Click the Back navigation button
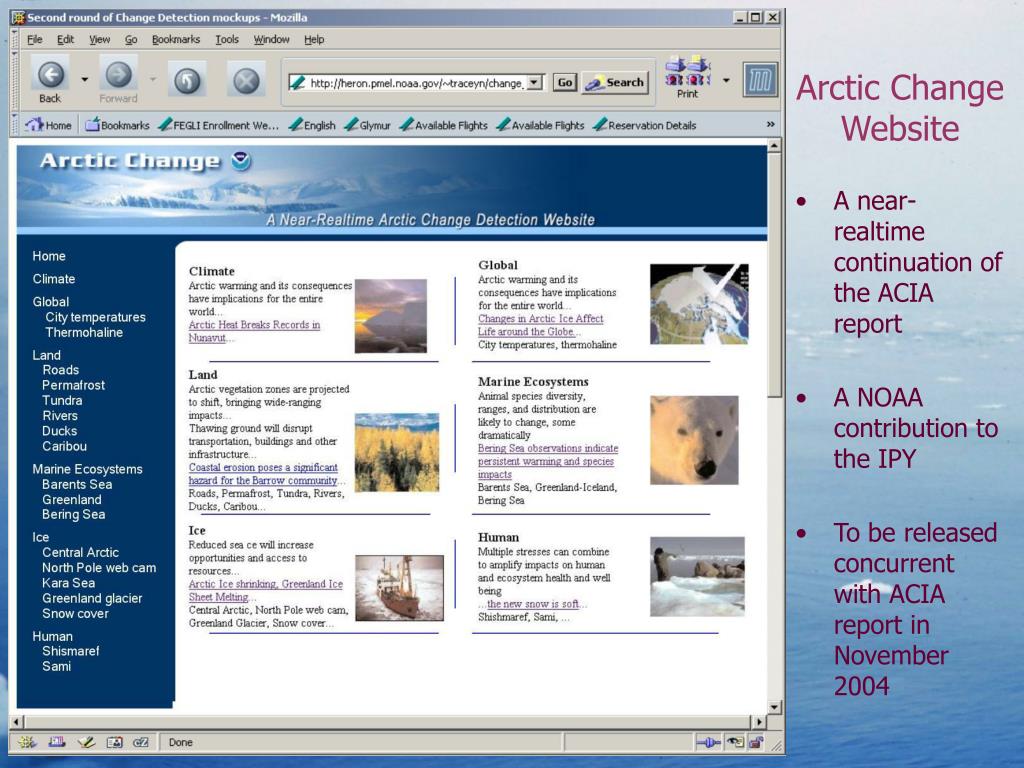Viewport: 1024px width, 768px height. click(50, 80)
